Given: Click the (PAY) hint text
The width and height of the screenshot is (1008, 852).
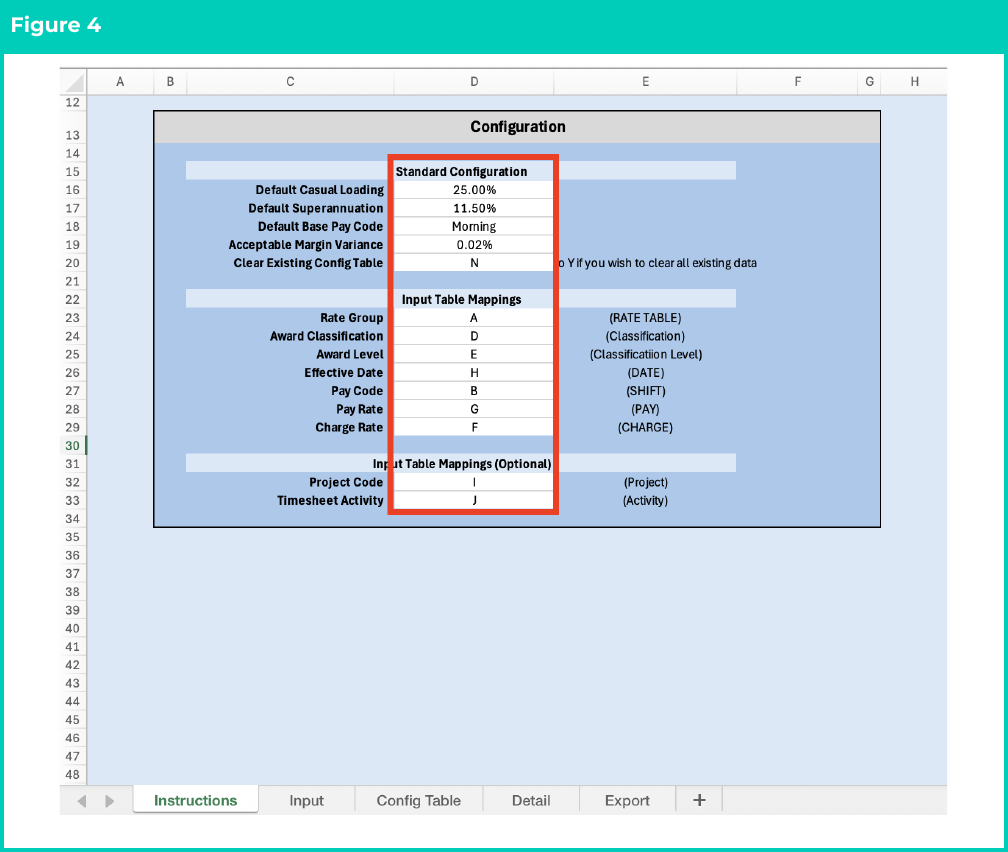Looking at the screenshot, I should tap(645, 409).
